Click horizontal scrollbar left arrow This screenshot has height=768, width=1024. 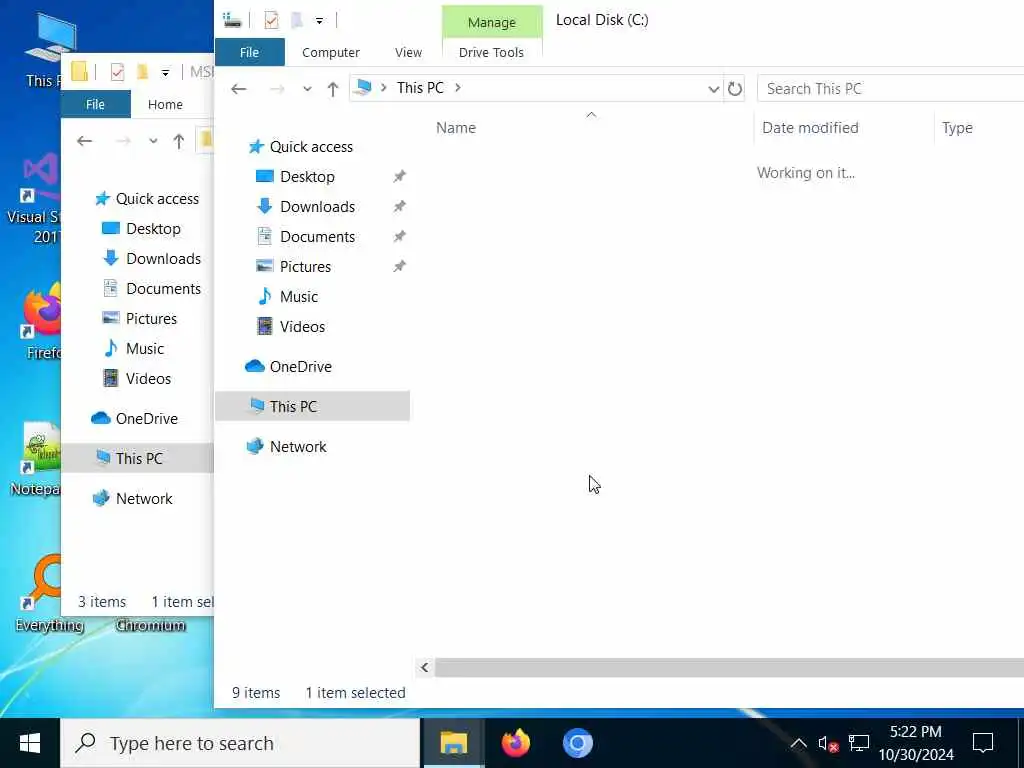click(x=424, y=667)
